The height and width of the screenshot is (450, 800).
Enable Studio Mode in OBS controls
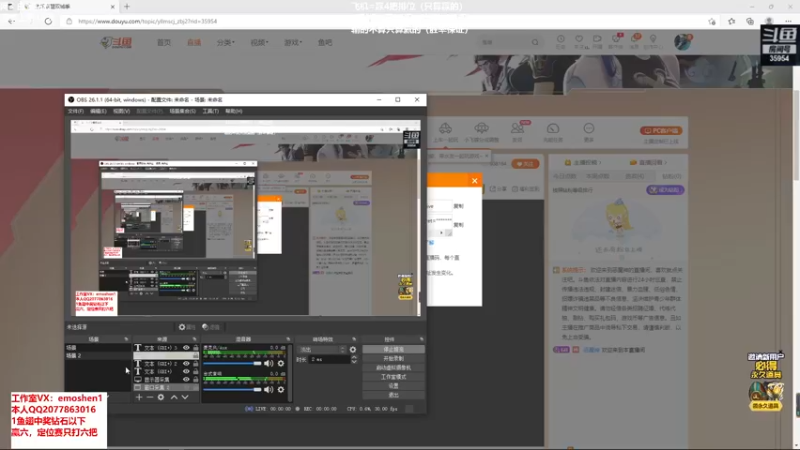tap(393, 377)
